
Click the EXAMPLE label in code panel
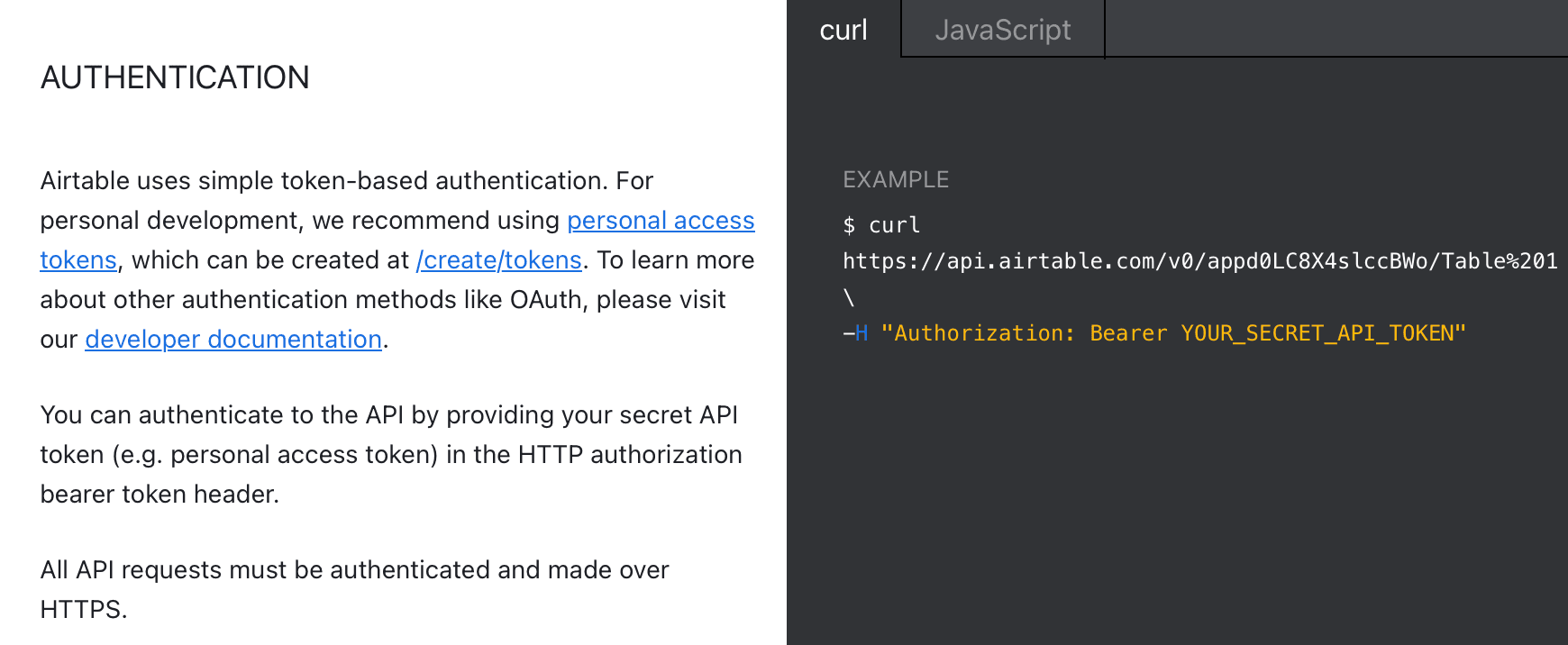tap(896, 179)
